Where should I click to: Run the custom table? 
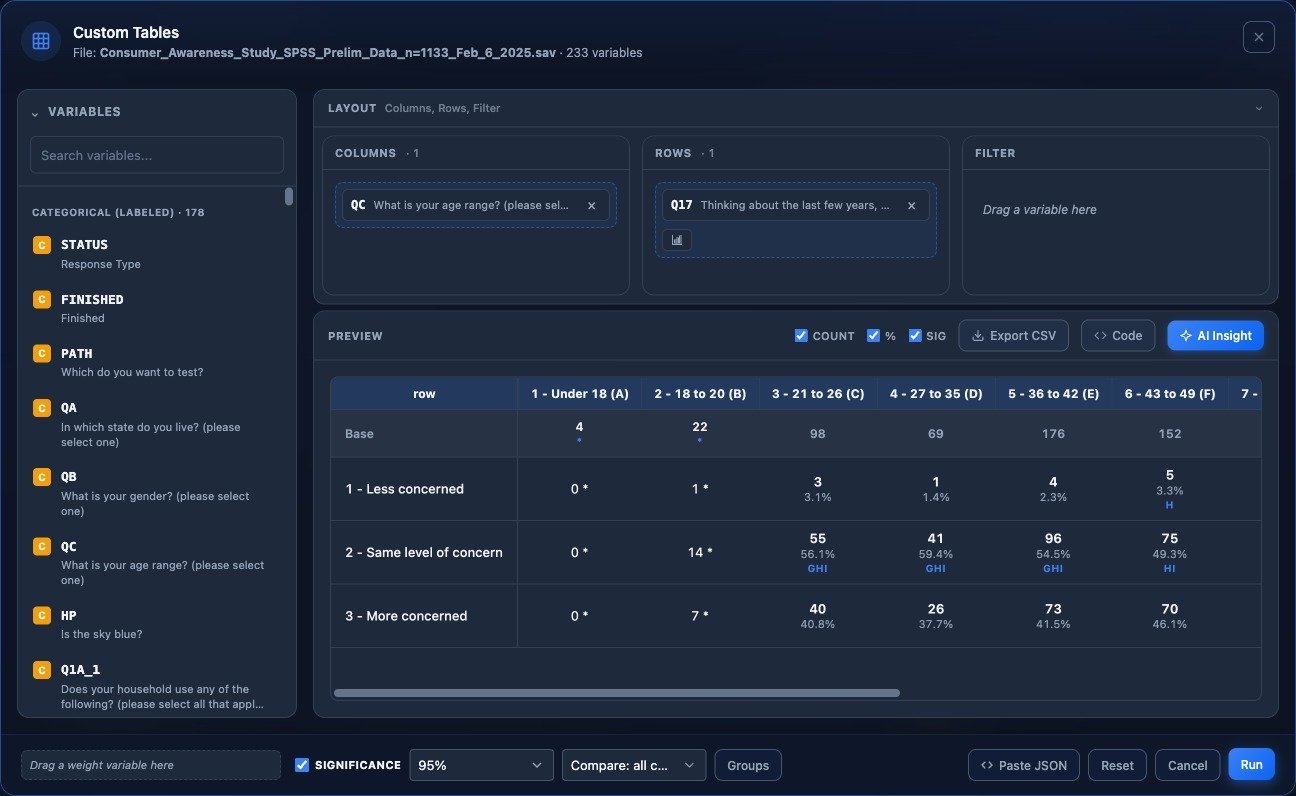1251,764
